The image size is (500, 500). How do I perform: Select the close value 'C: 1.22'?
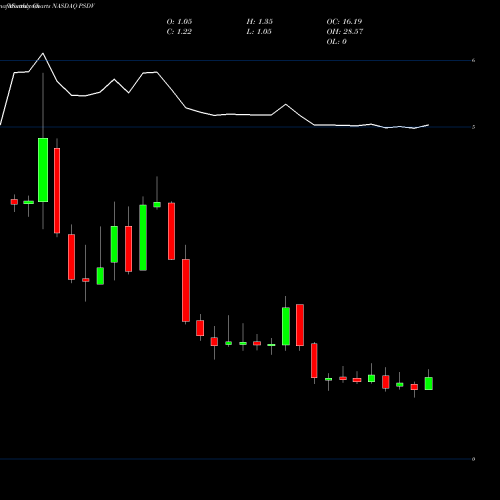179,32
